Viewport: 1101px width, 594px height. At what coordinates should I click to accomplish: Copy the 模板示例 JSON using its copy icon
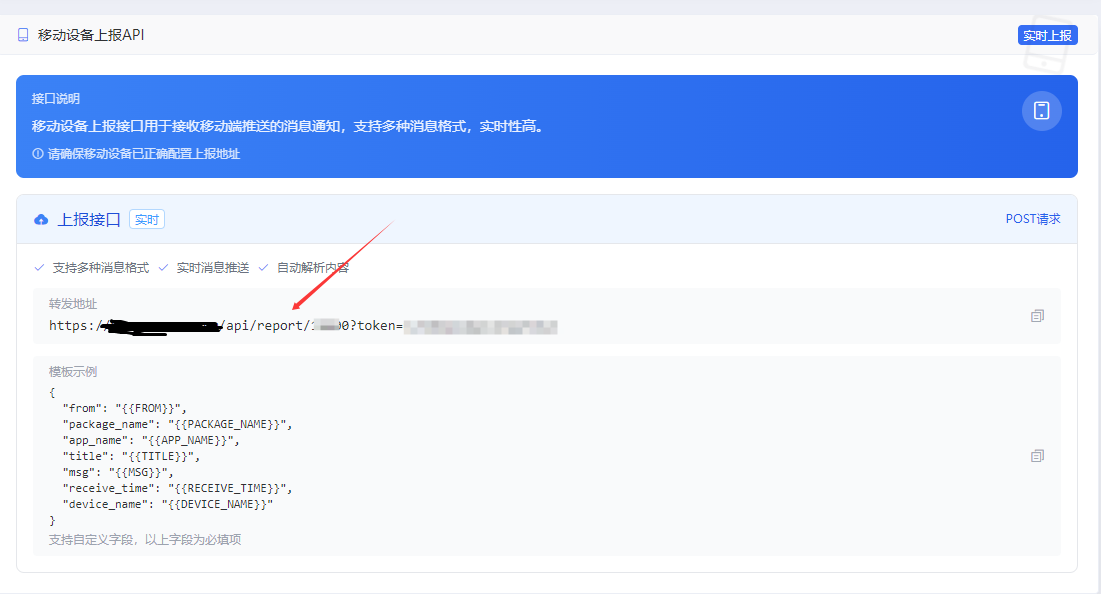pyautogui.click(x=1037, y=455)
